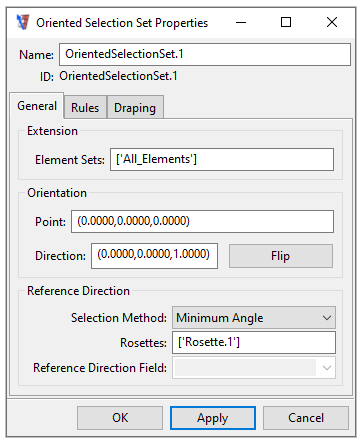
Task: Select the Element Sets field
Action: [222, 159]
